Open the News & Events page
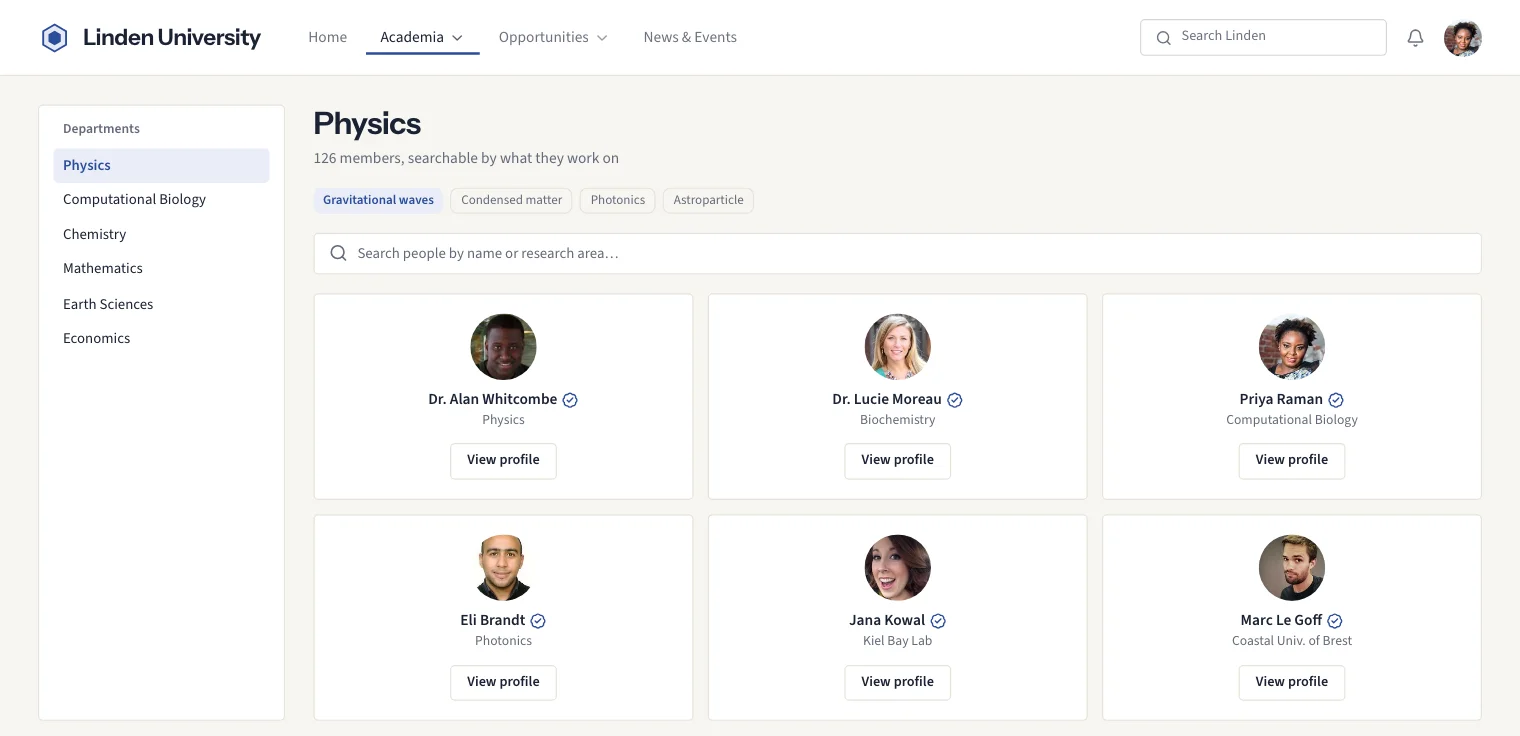This screenshot has width=1520, height=736. click(690, 37)
